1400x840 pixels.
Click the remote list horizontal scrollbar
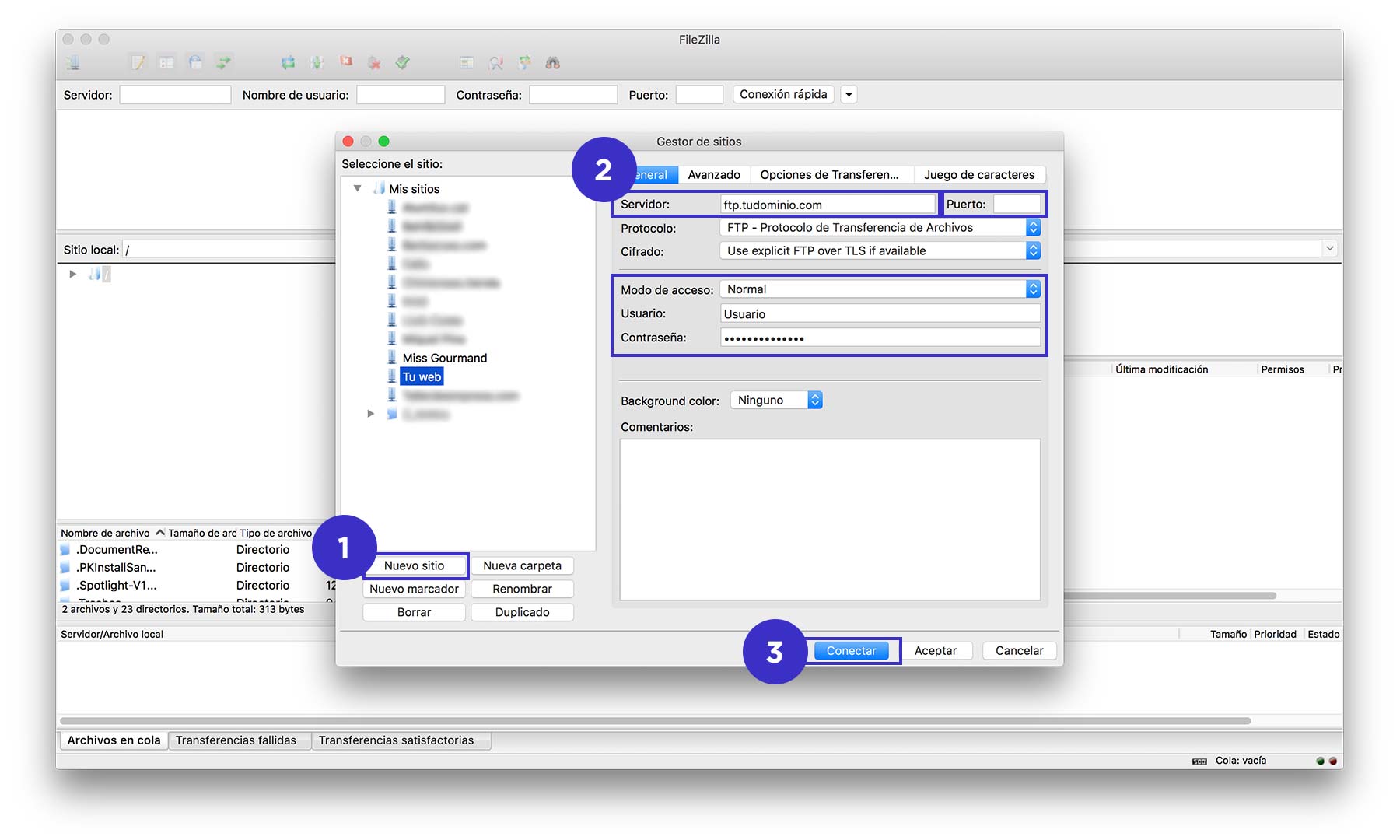1170,596
